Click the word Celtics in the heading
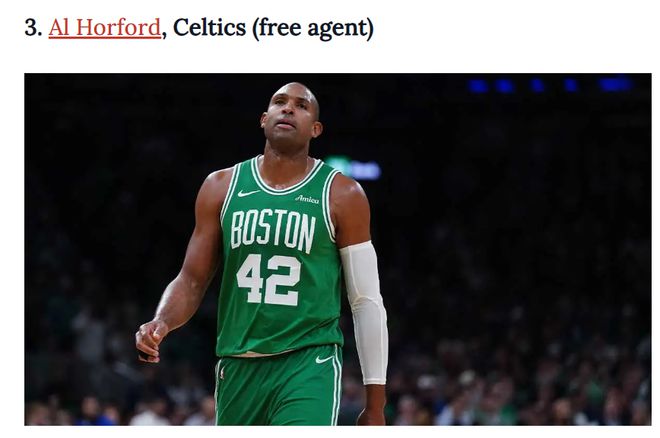This screenshot has width=660, height=438. pyautogui.click(x=209, y=28)
